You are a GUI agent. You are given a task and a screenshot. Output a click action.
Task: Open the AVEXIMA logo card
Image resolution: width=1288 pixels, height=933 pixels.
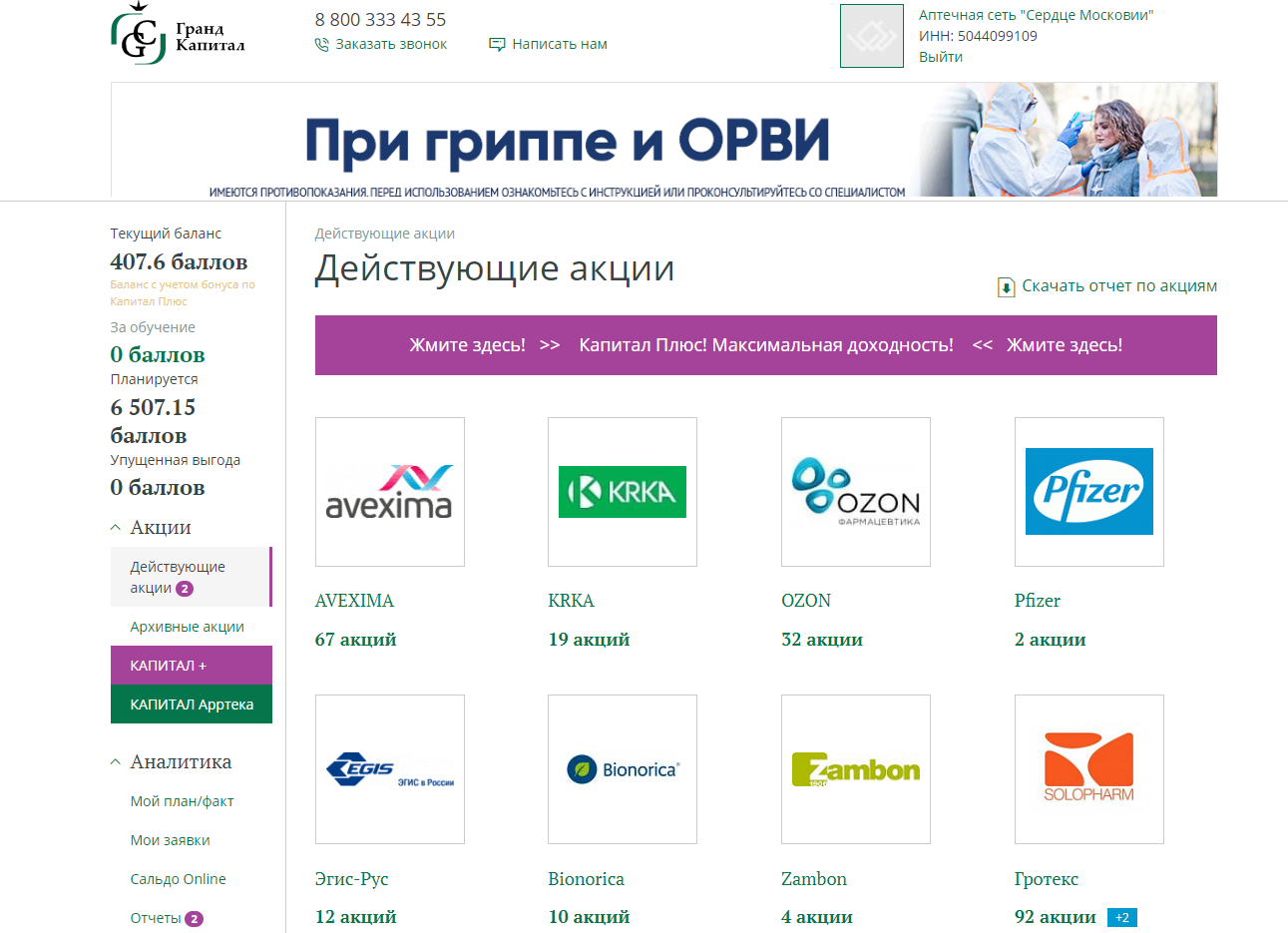(390, 492)
